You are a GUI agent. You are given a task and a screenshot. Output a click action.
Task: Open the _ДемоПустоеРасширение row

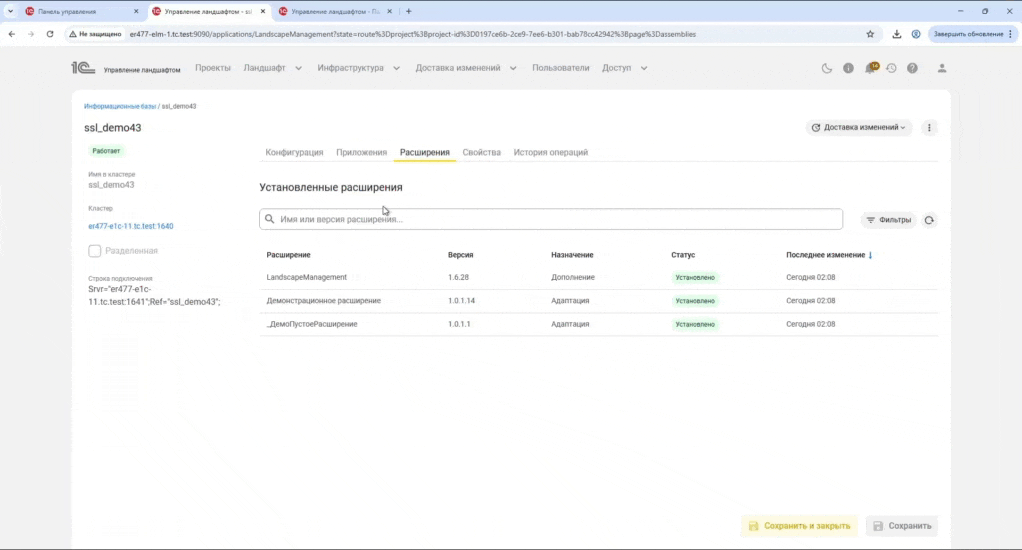pyautogui.click(x=598, y=324)
